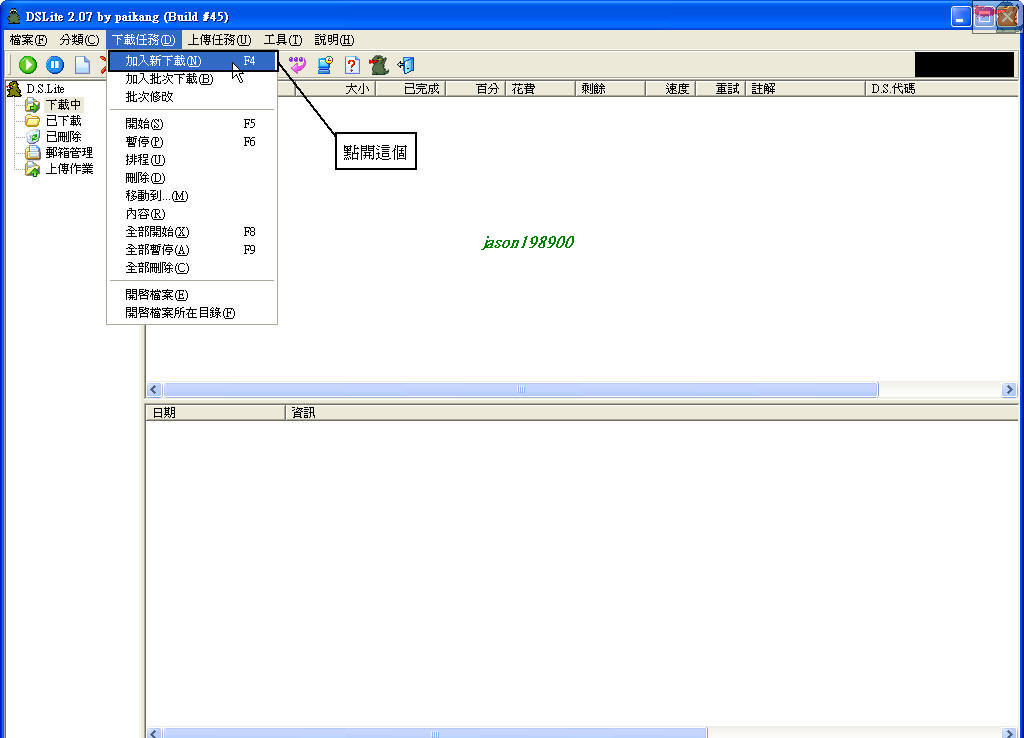Close the 下載任務(D) menu from menu bar
Screen dimensions: 1024x738
144,40
